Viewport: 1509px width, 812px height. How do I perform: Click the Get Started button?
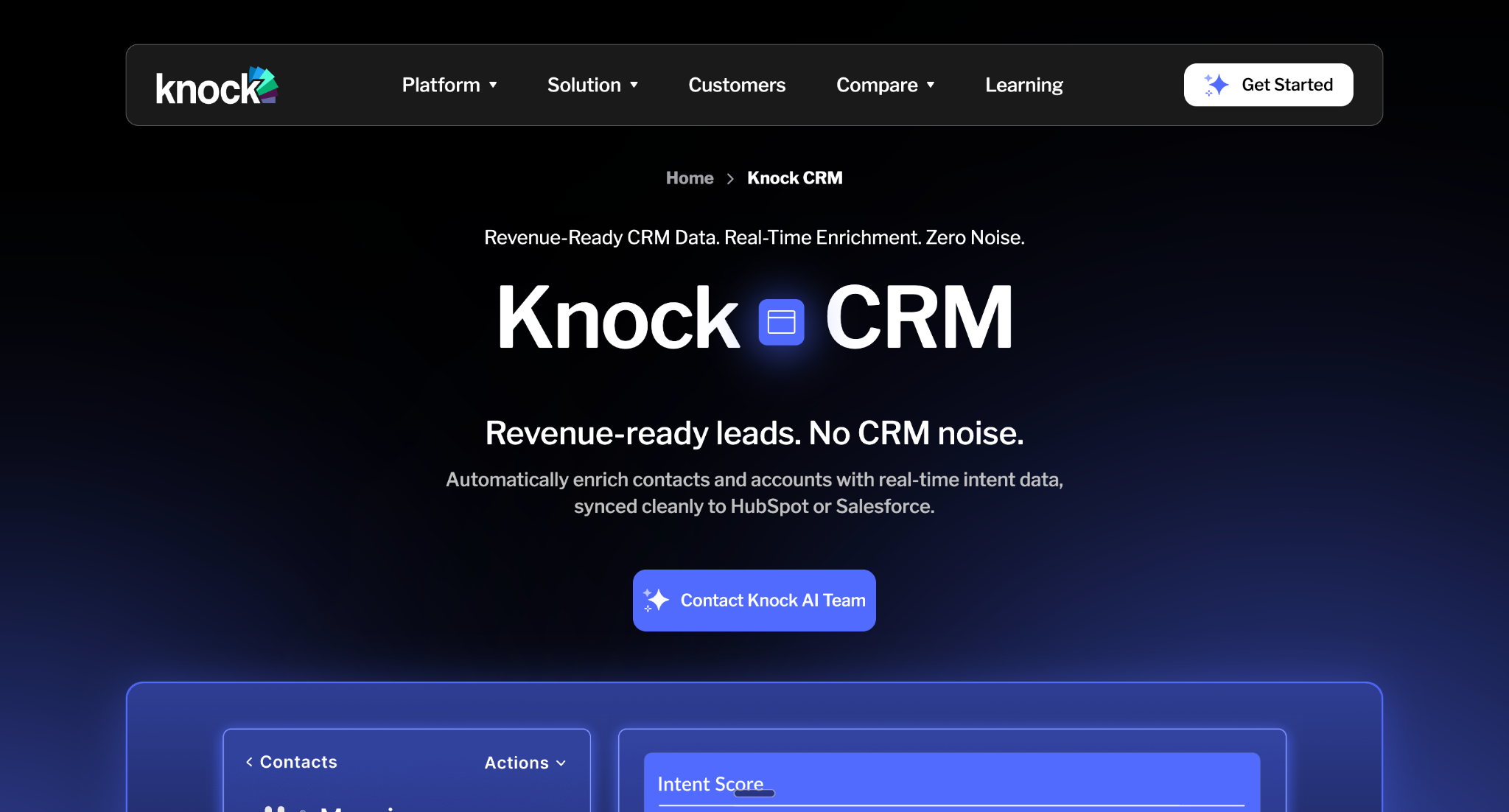pyautogui.click(x=1267, y=85)
